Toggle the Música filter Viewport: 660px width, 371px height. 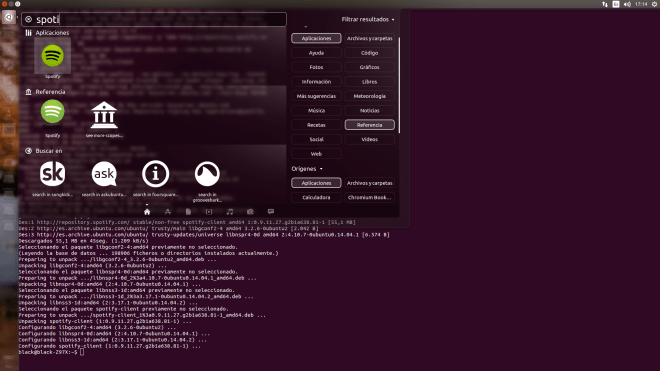pyautogui.click(x=316, y=110)
